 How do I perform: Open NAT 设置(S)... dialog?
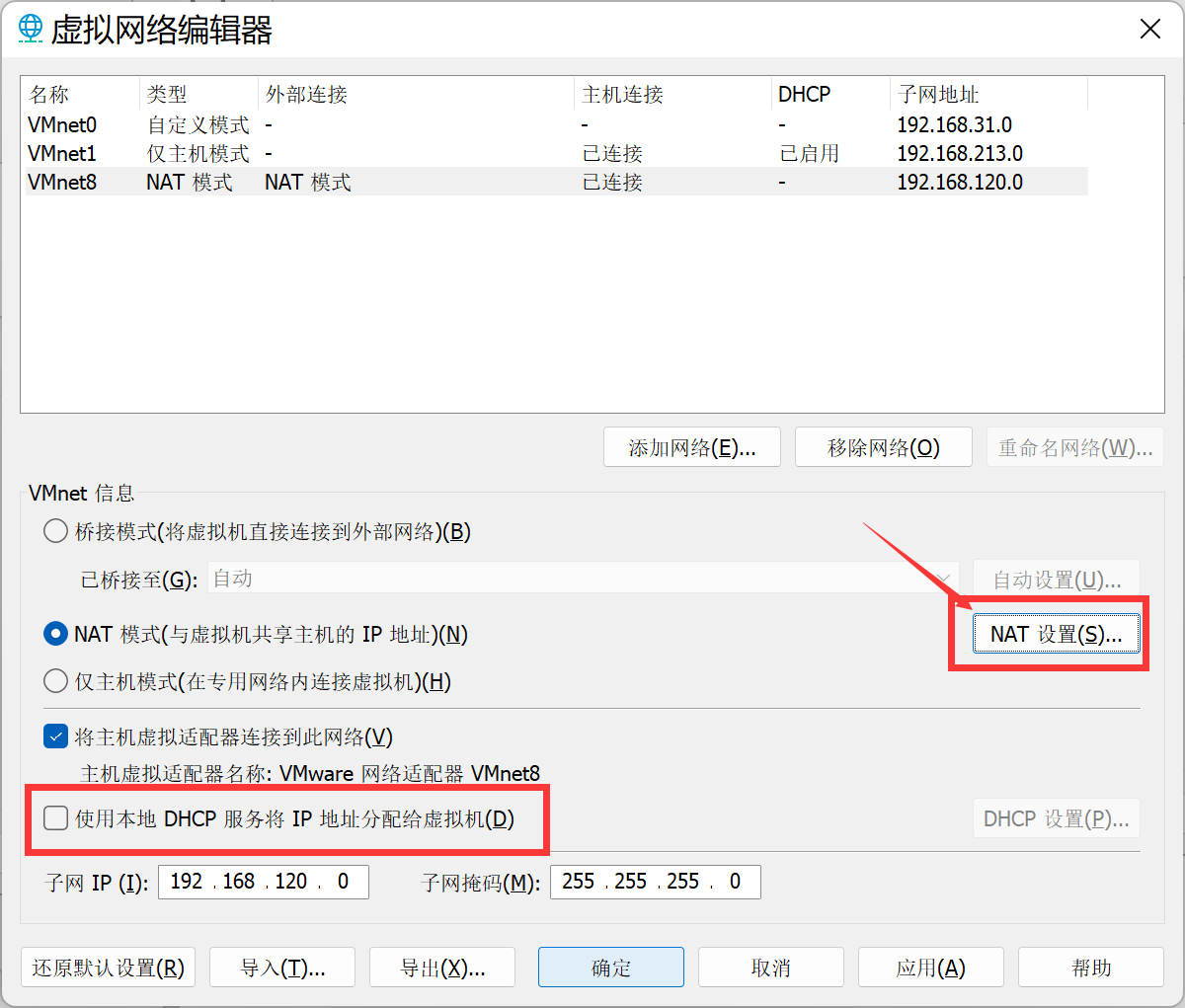click(1057, 634)
